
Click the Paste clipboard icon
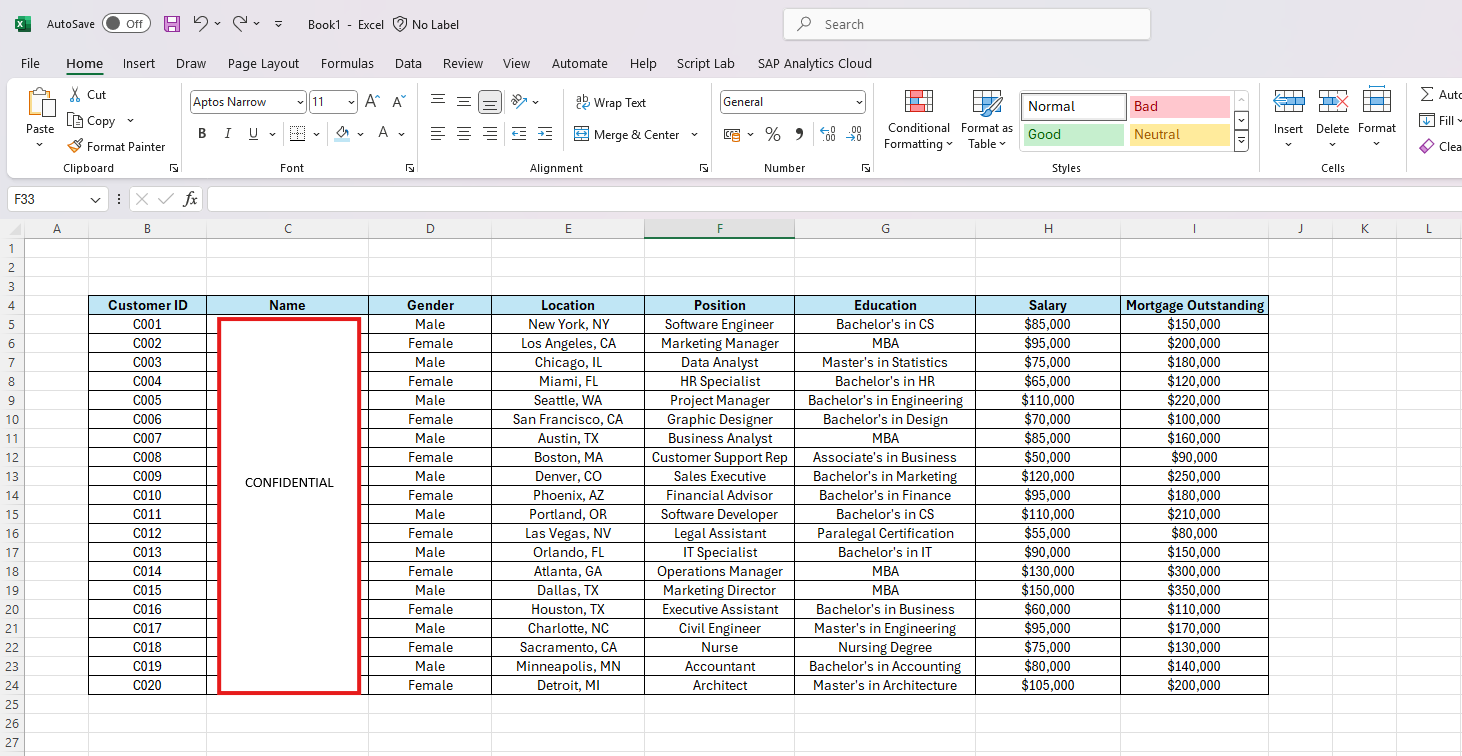pyautogui.click(x=40, y=103)
